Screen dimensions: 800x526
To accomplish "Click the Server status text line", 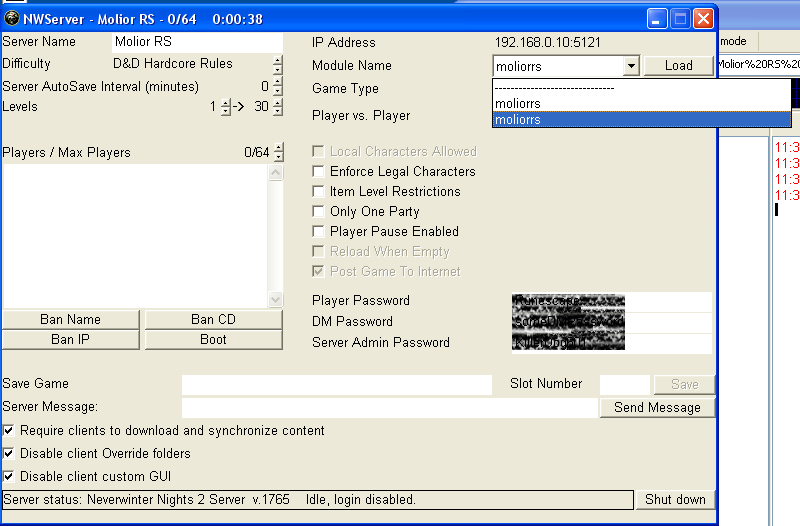I will [318, 499].
